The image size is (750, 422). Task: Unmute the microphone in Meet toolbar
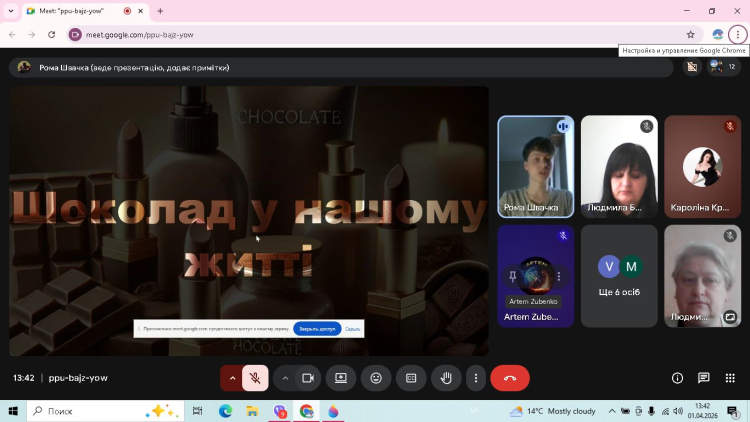coord(255,378)
